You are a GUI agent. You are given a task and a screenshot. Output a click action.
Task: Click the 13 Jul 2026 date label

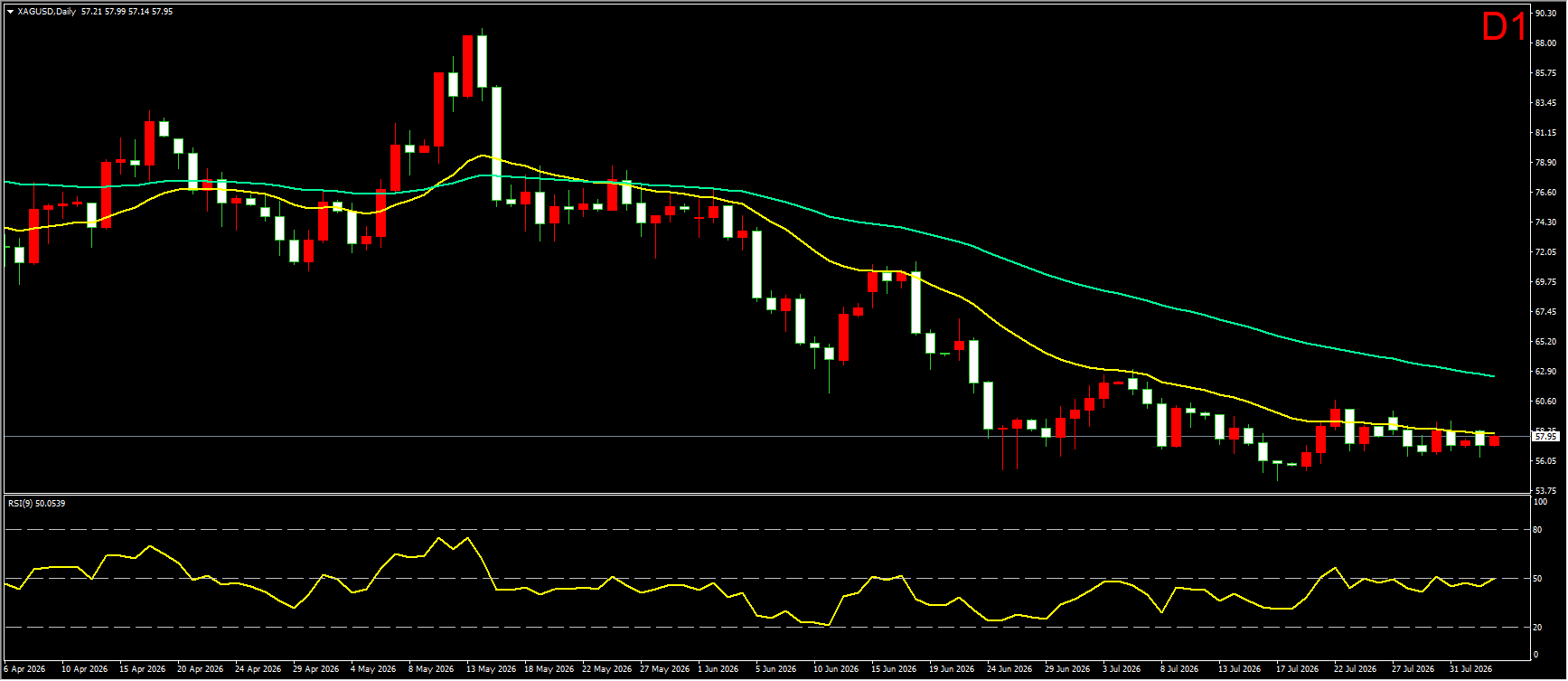click(1239, 670)
